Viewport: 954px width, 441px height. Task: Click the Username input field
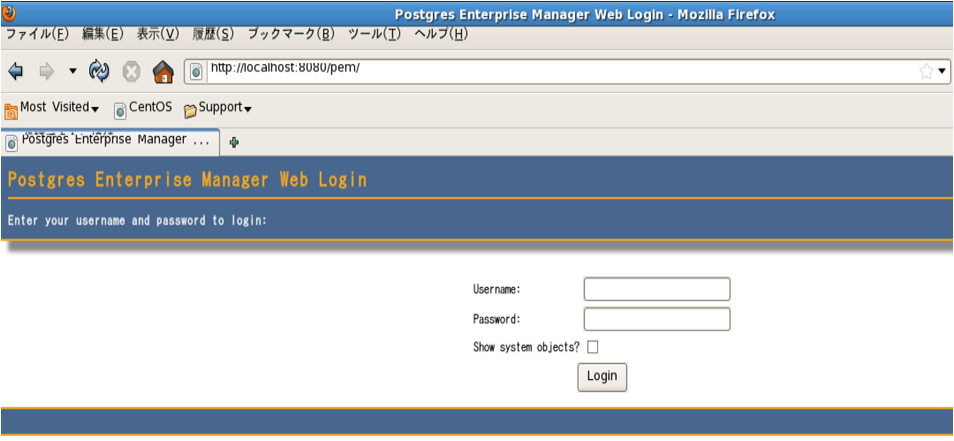pos(656,289)
